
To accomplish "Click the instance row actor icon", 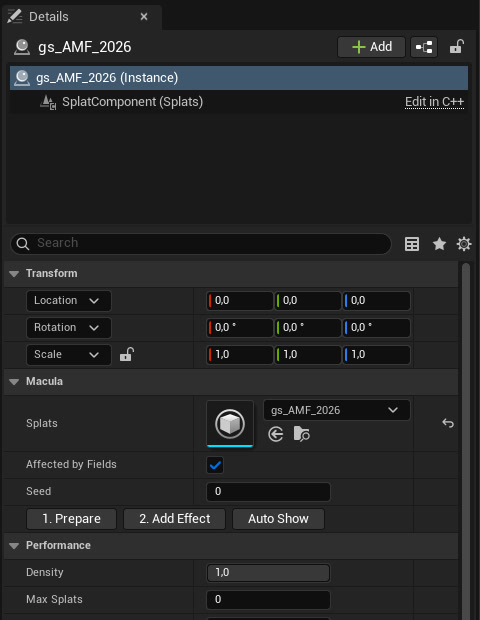I will coord(22,78).
